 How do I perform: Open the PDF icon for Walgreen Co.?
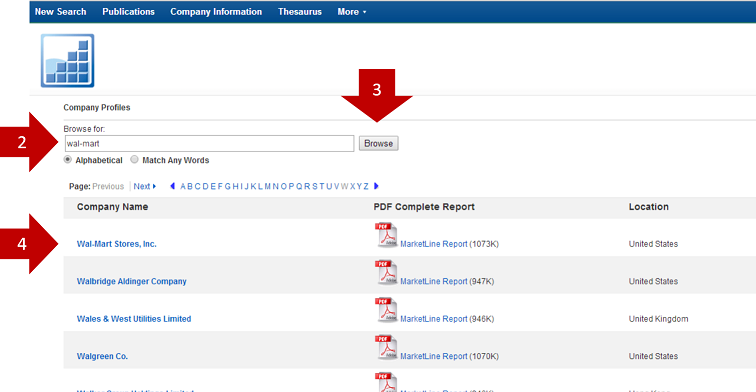[386, 347]
